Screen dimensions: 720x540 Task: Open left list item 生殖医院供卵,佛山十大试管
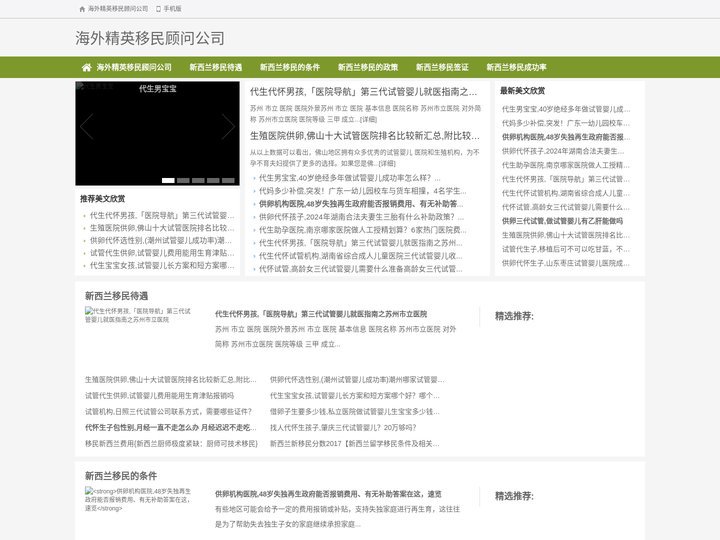162,228
